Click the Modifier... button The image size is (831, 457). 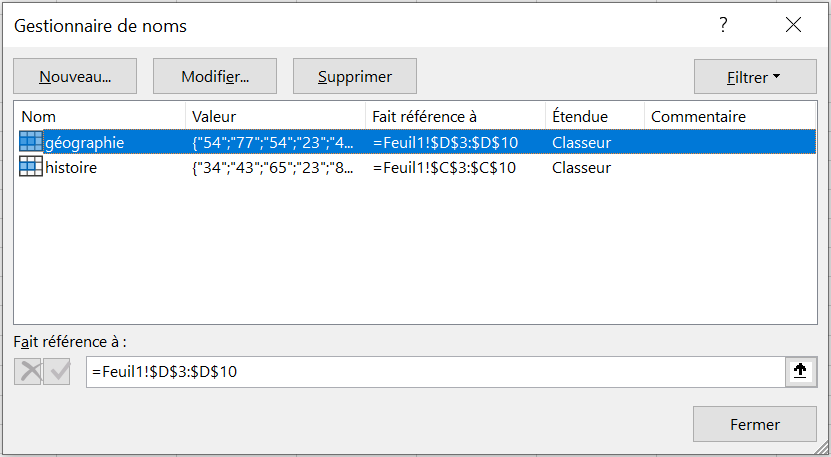pos(215,76)
